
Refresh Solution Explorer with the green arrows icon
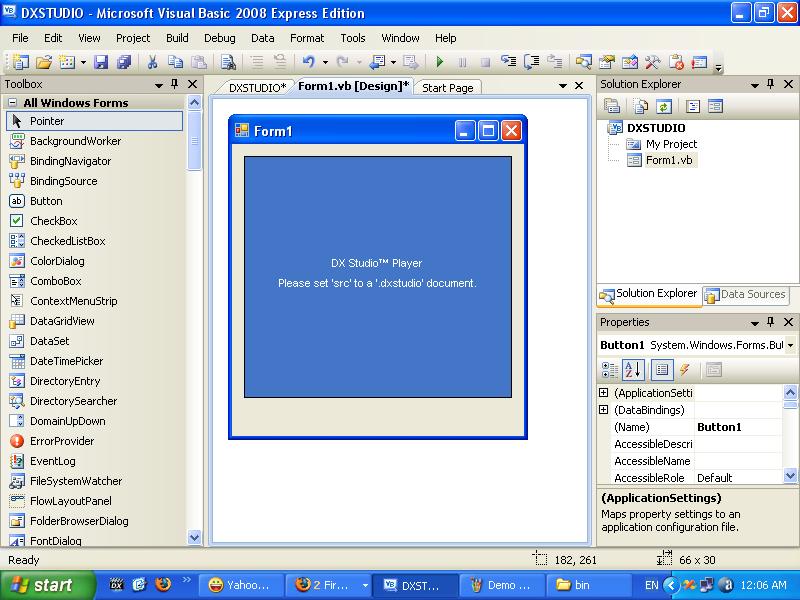tap(663, 106)
